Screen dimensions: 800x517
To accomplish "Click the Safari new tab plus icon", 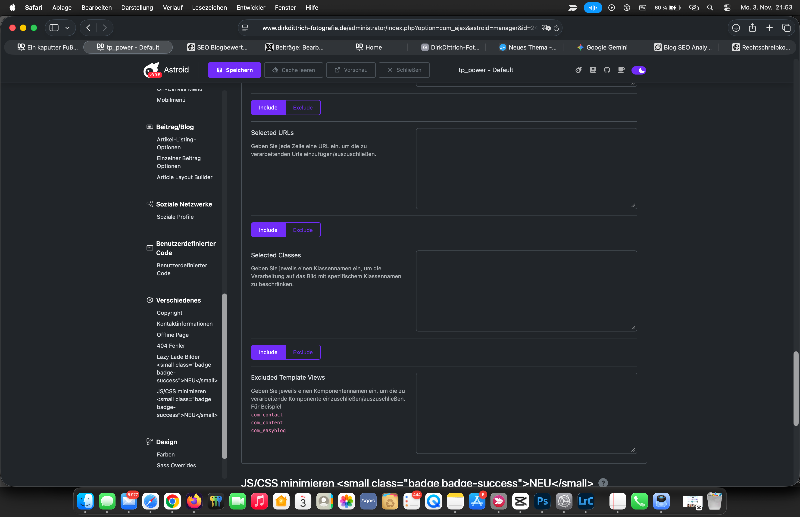I will [771, 28].
